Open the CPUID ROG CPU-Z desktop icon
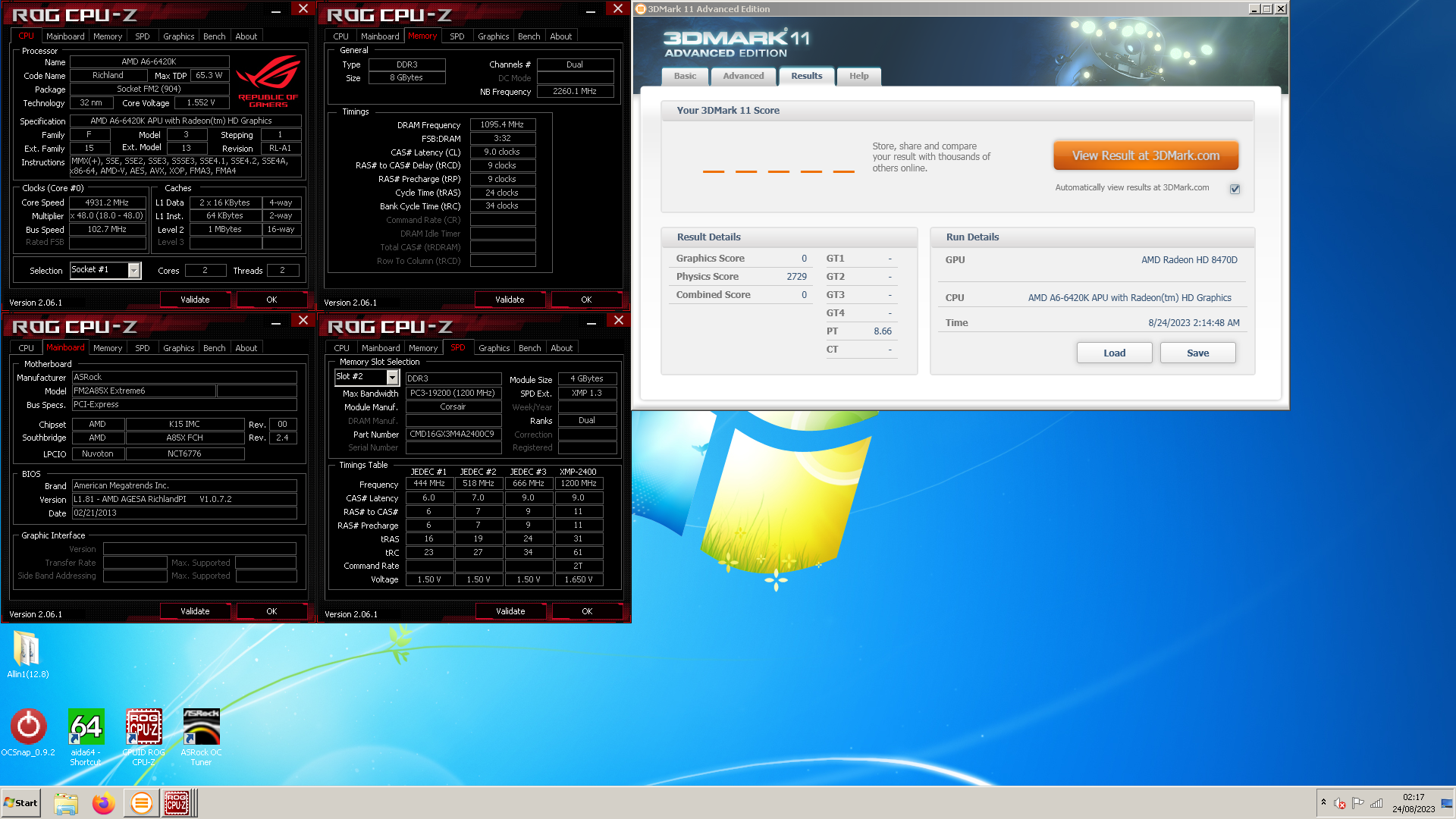This screenshot has height=819, width=1456. coord(143,736)
